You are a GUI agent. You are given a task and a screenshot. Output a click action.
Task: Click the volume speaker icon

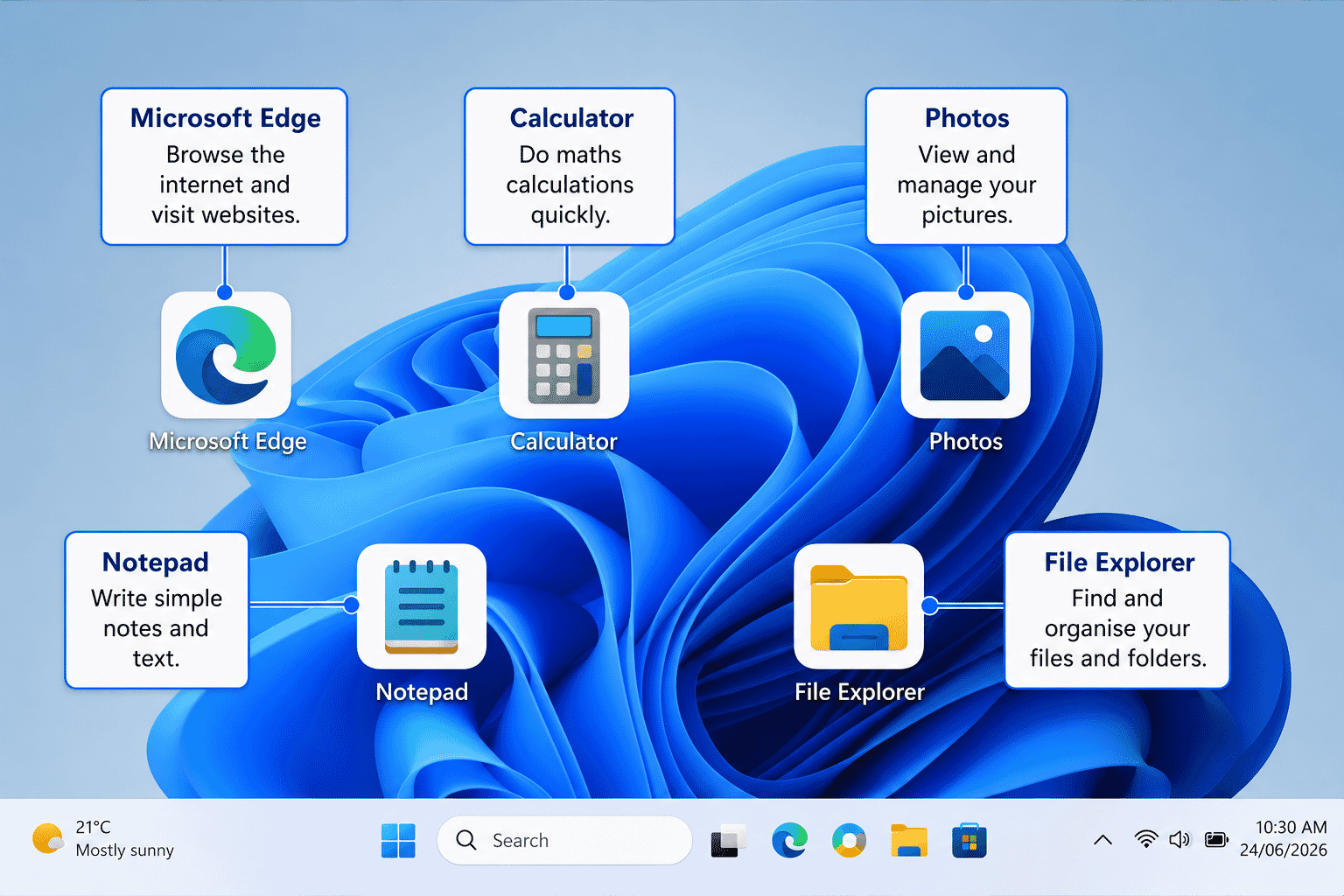tap(1179, 839)
